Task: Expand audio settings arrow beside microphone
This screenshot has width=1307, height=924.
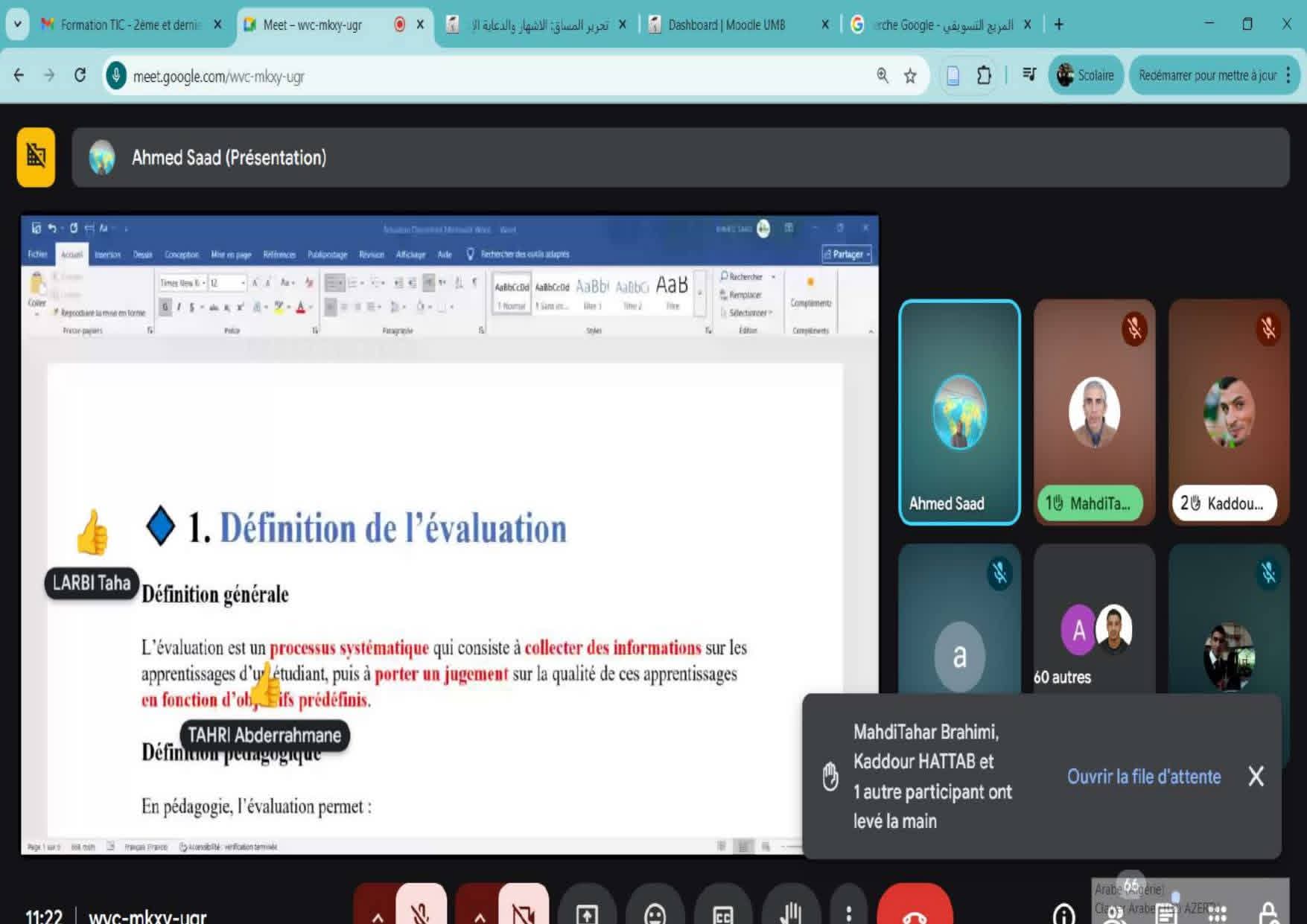Action: (x=378, y=916)
